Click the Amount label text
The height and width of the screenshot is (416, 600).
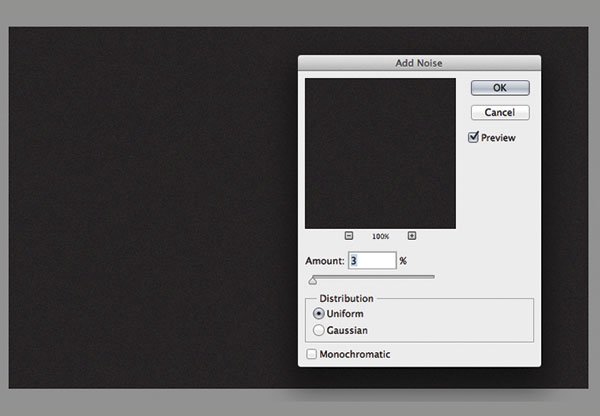pyautogui.click(x=325, y=261)
